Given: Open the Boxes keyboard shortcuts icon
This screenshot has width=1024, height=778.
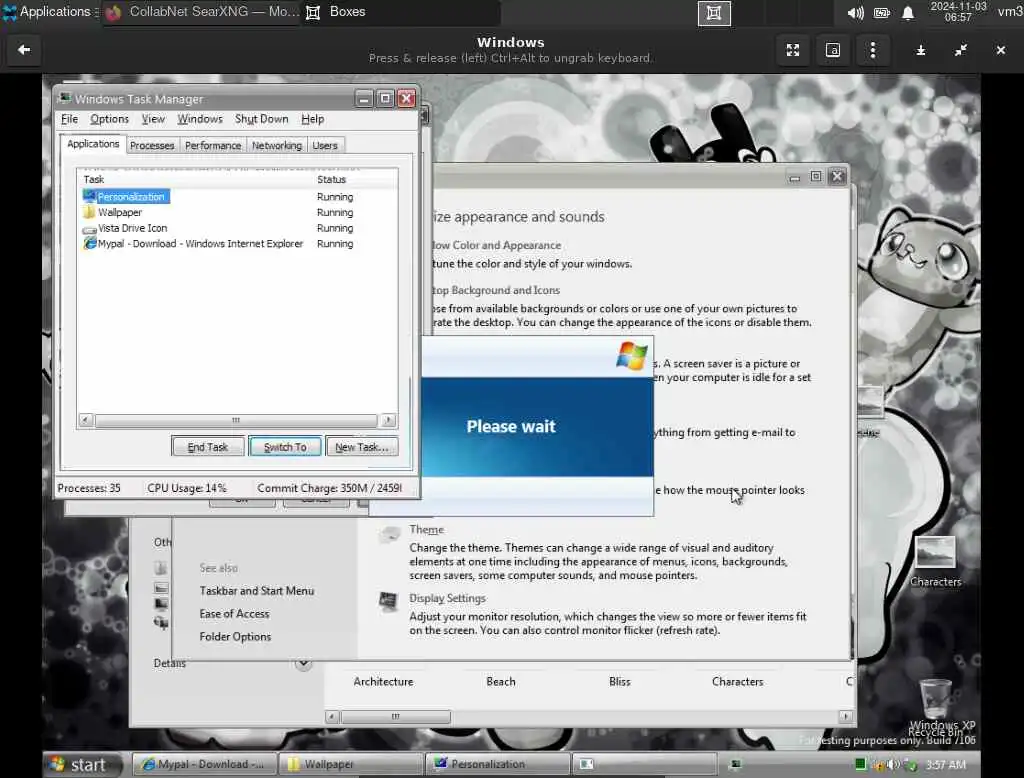Looking at the screenshot, I should tap(833, 50).
